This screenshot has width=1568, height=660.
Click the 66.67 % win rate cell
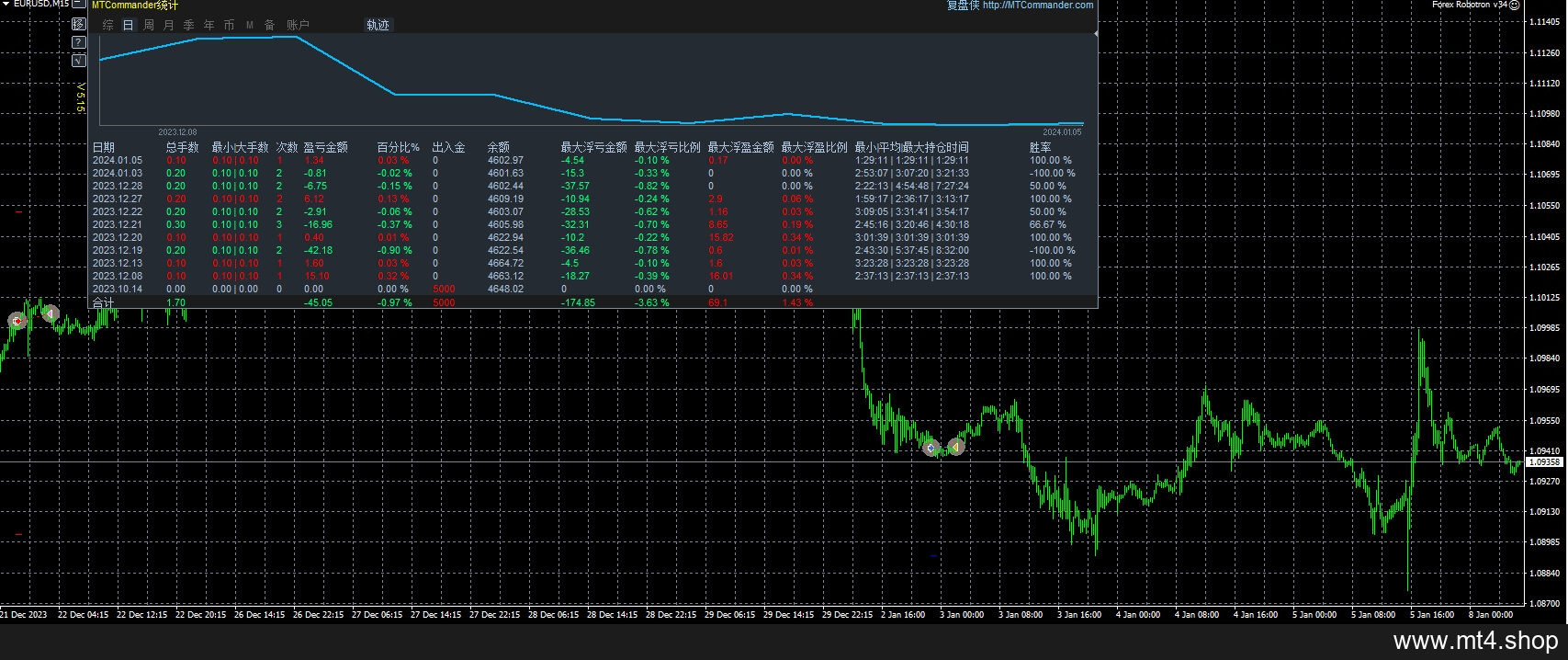1048,224
